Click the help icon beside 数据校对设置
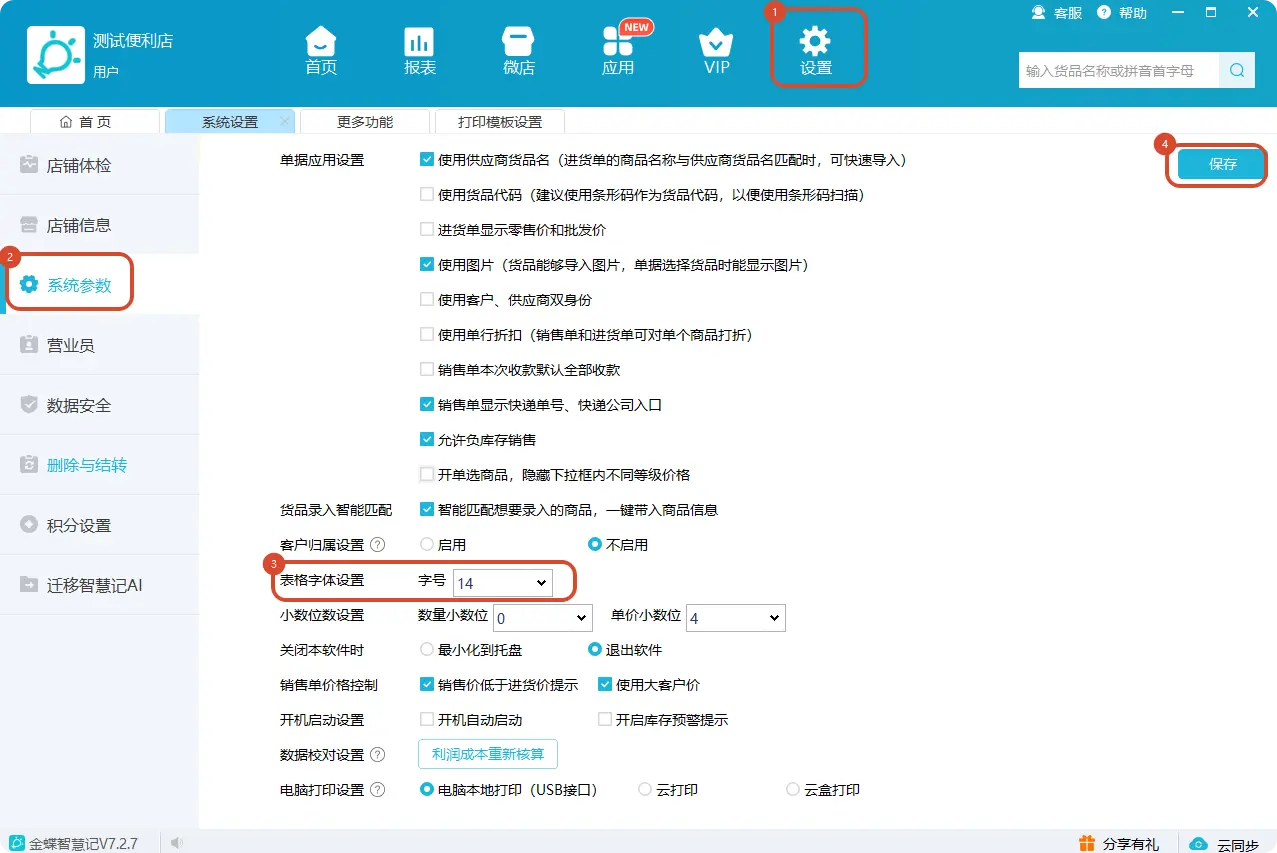The height and width of the screenshot is (853, 1277). 378,755
